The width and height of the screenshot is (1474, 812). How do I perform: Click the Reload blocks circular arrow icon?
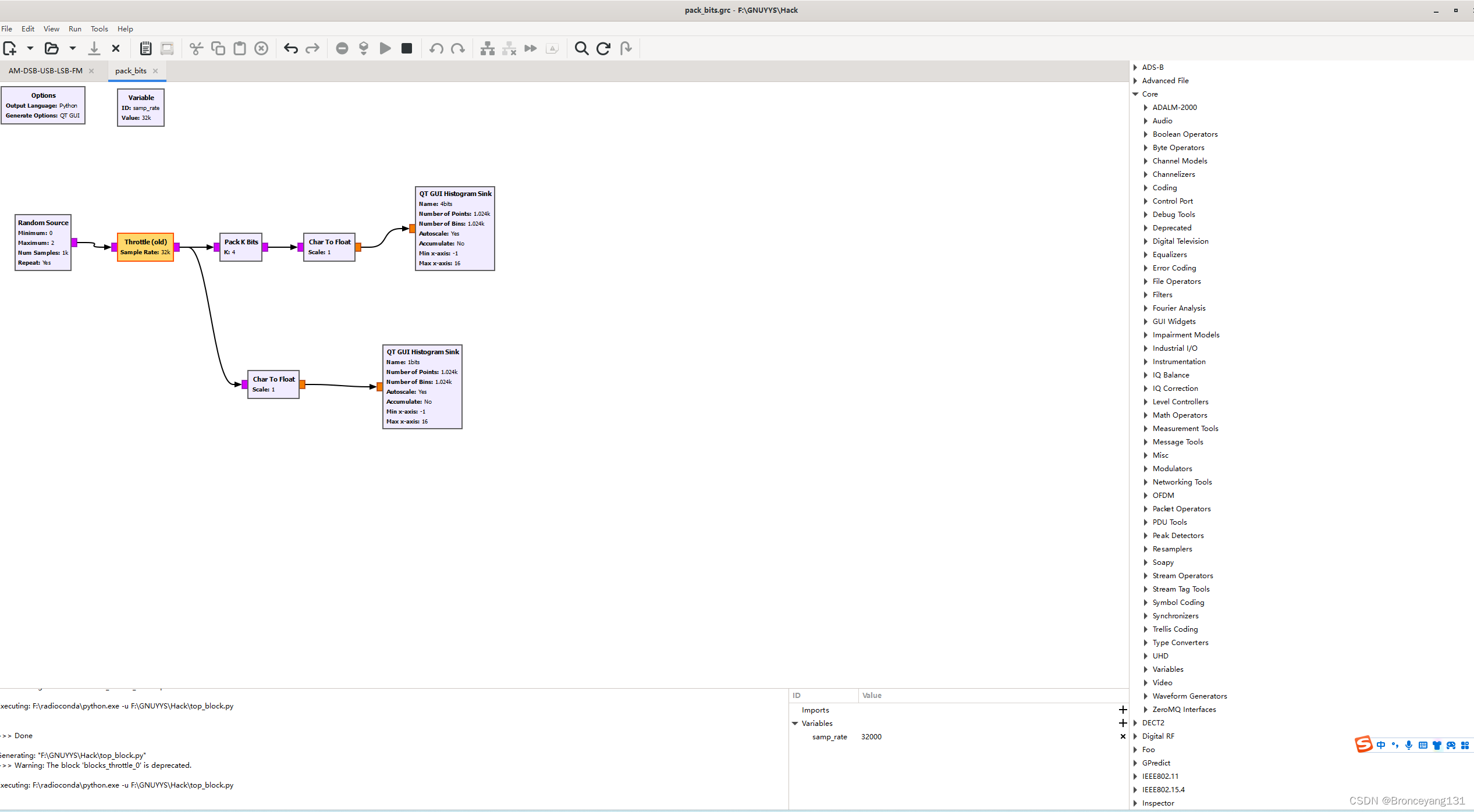coord(603,48)
